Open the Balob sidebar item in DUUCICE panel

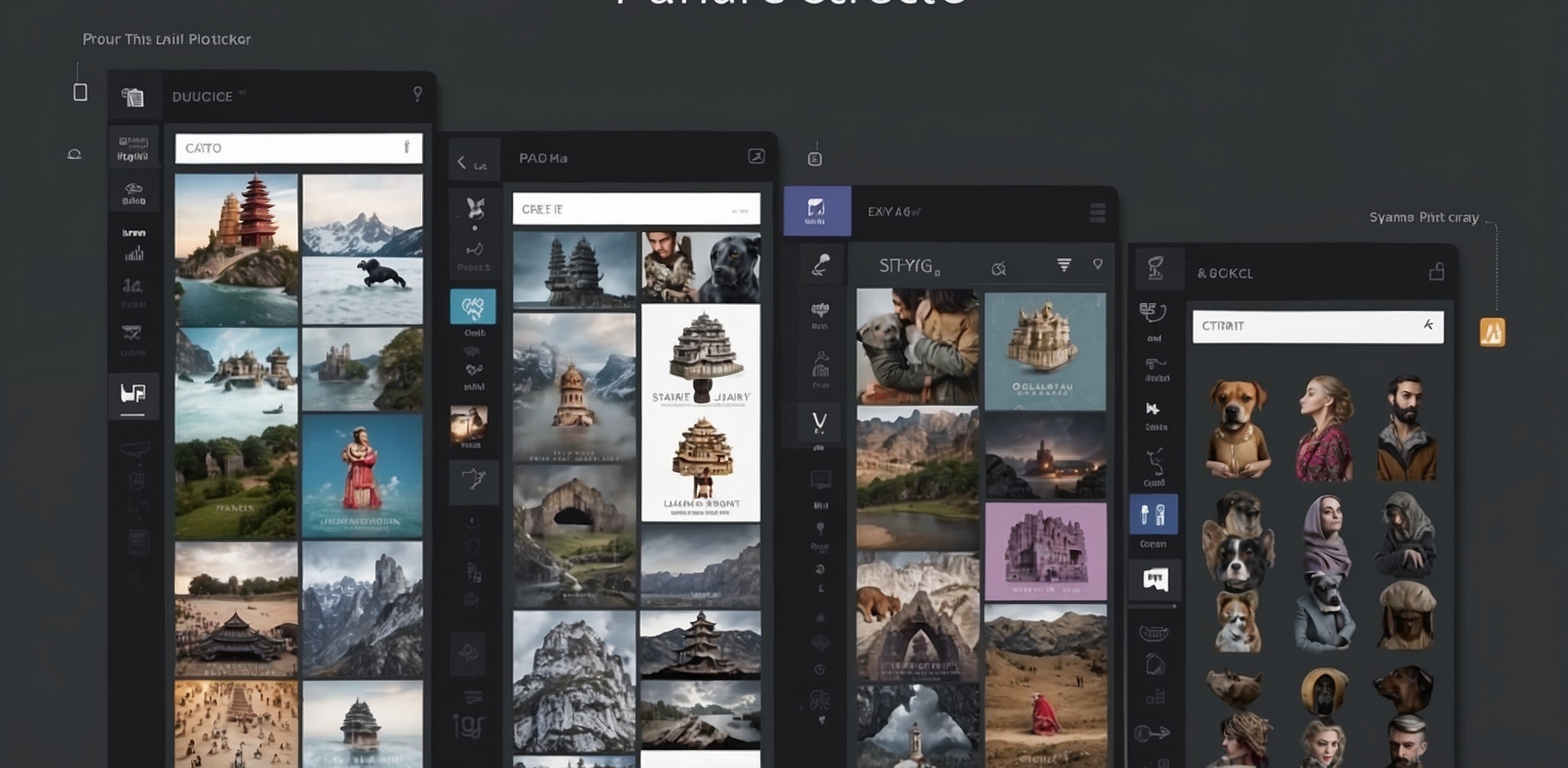coord(134,194)
